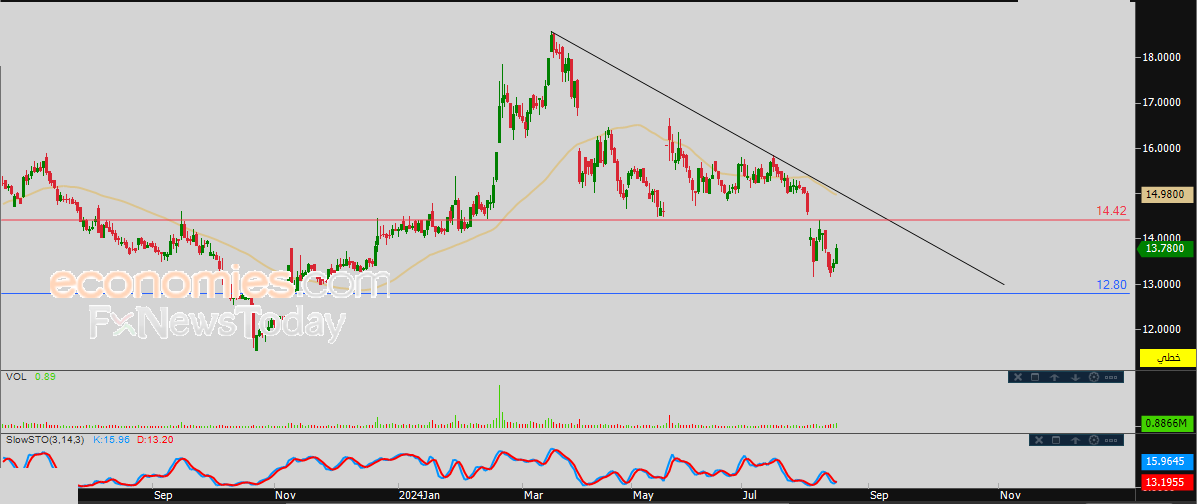Click the 18.0000 price axis label
1197x504 pixels.
coord(1164,57)
